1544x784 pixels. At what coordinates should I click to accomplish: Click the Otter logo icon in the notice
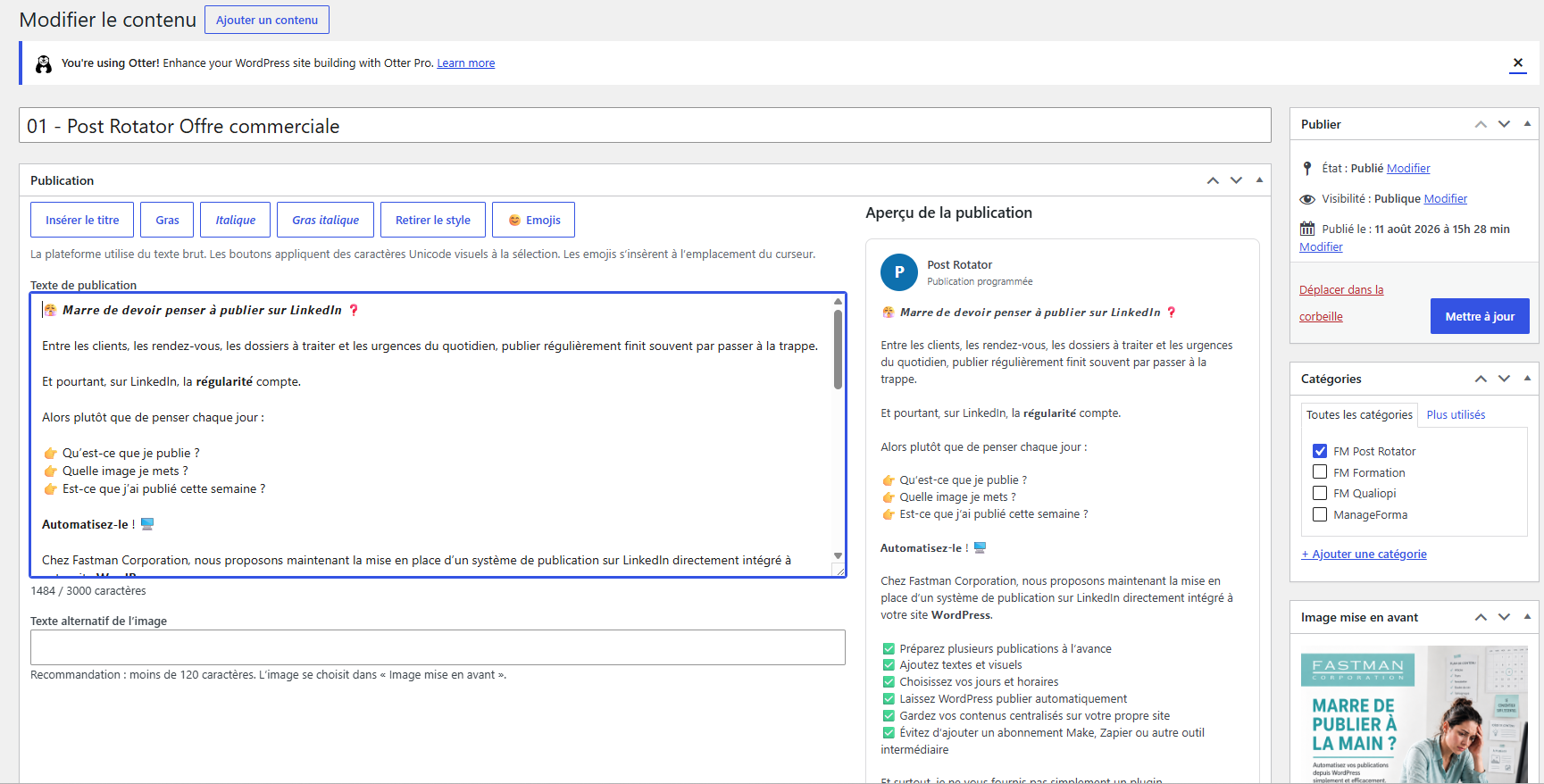pos(43,63)
